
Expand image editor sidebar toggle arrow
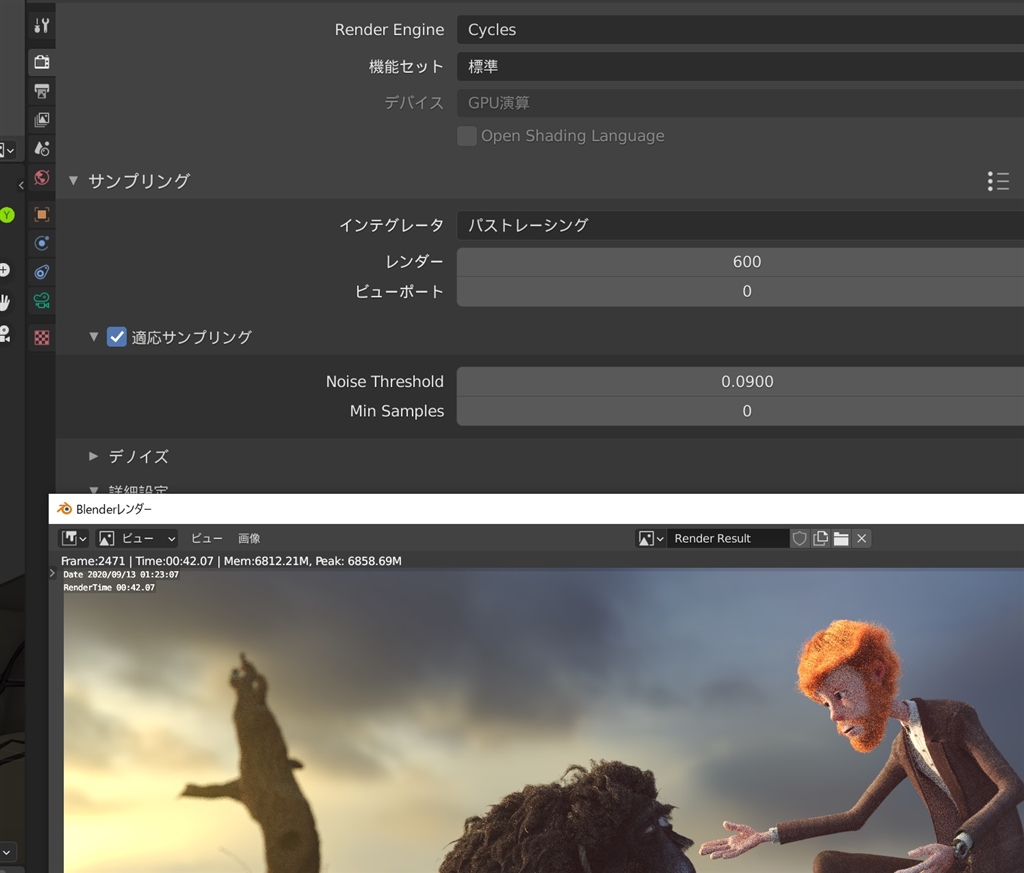[52, 573]
